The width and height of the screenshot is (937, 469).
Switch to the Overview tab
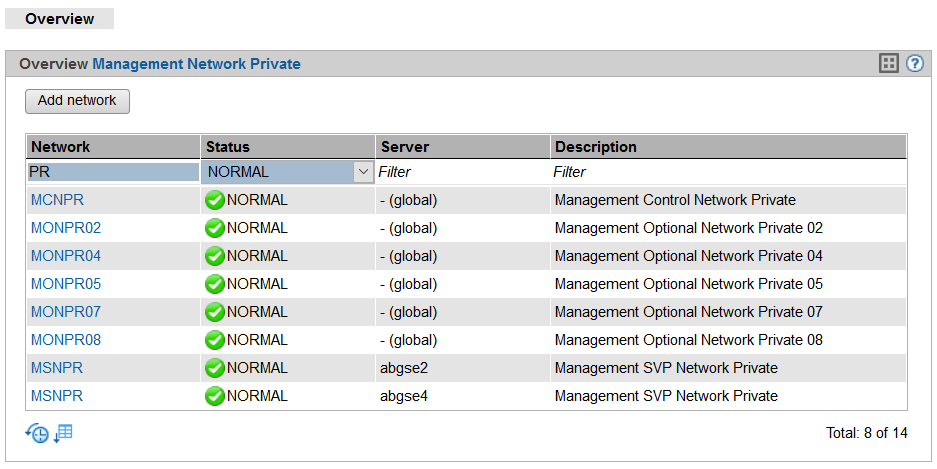pos(60,19)
